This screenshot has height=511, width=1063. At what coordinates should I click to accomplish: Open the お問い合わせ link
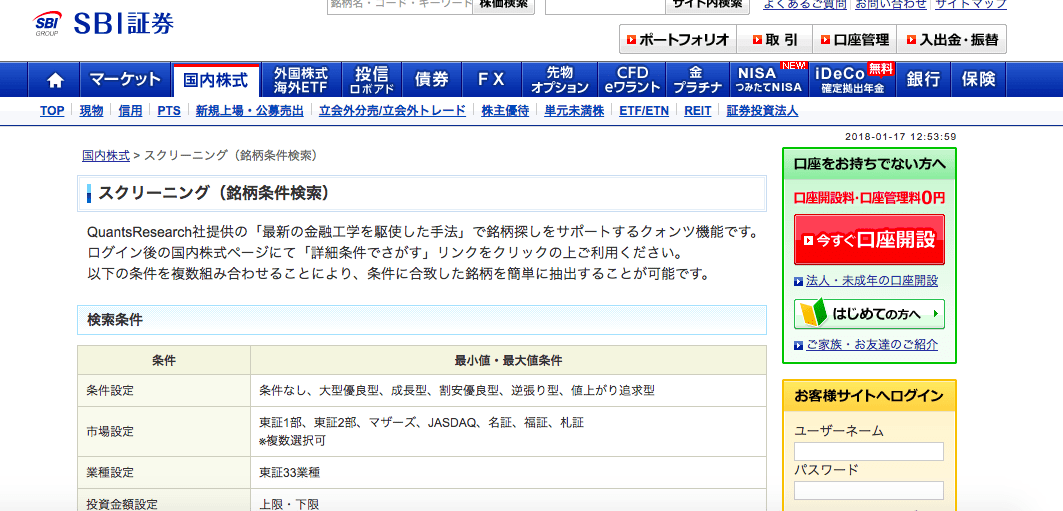(891, 5)
